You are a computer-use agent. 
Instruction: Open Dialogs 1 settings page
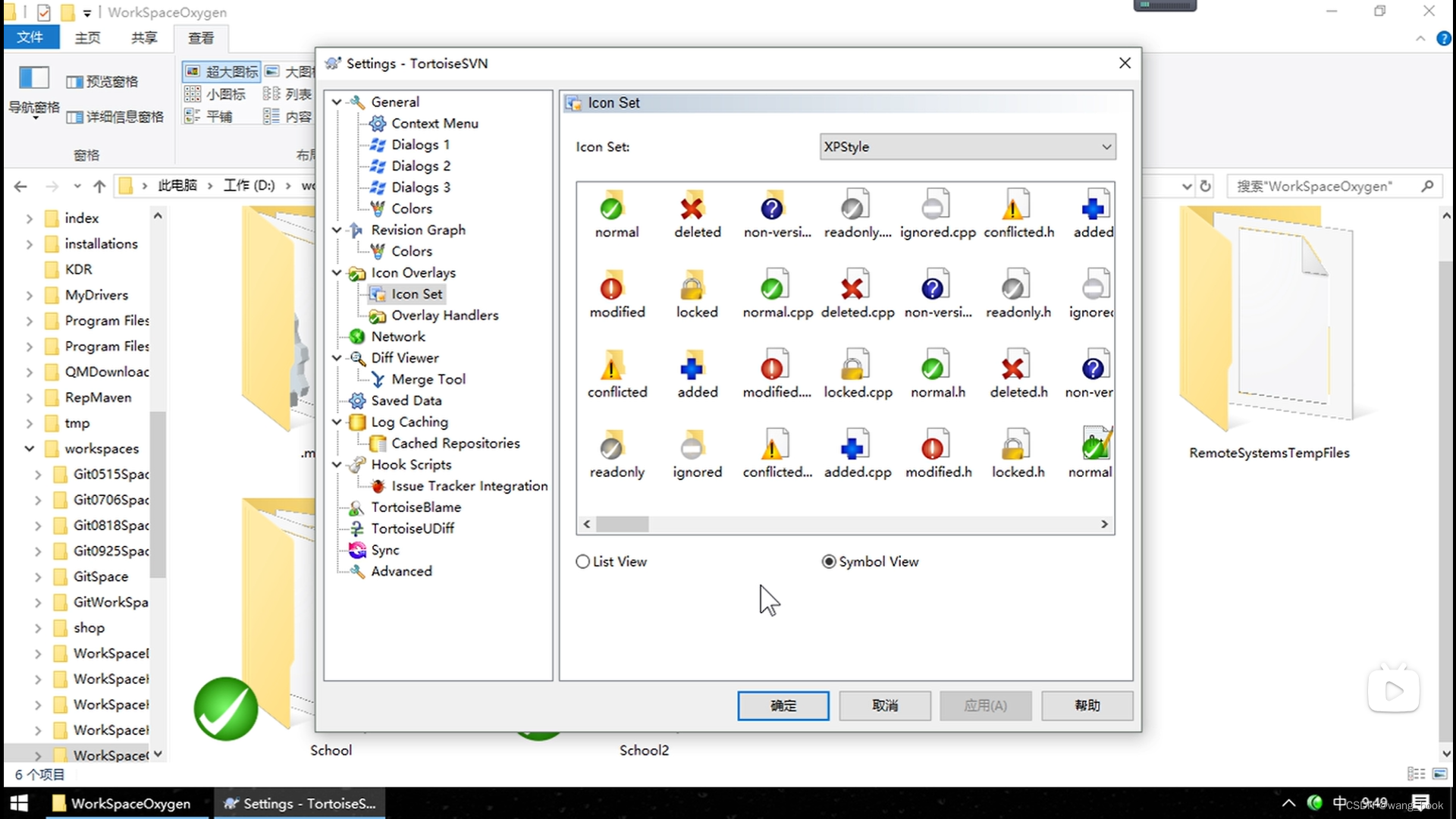(x=420, y=144)
